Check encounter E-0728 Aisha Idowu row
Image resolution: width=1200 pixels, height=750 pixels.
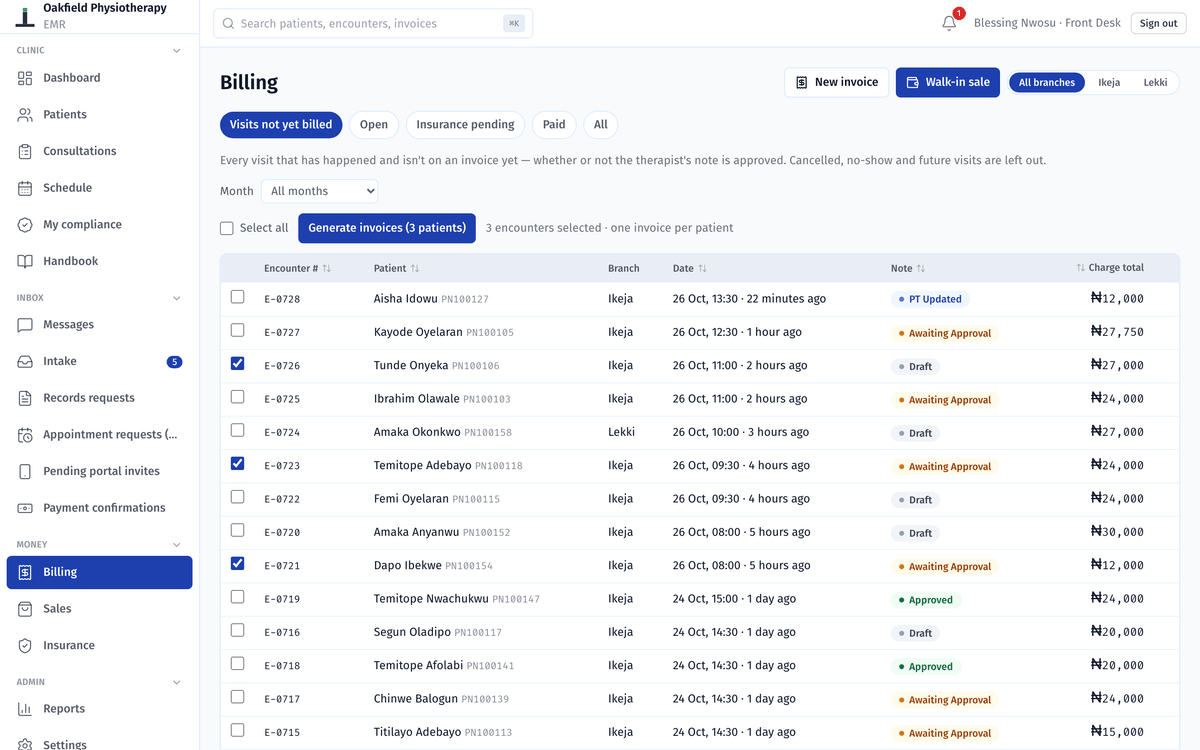coord(237,297)
